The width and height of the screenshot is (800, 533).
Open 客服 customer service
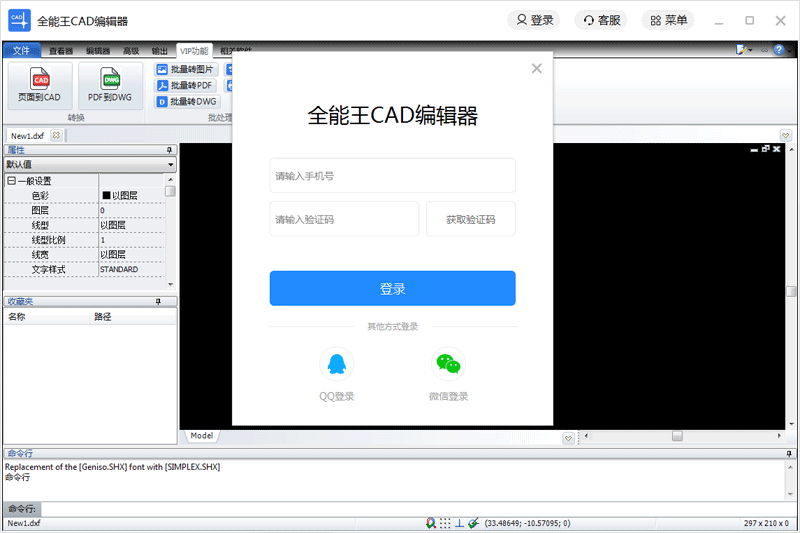click(x=601, y=20)
